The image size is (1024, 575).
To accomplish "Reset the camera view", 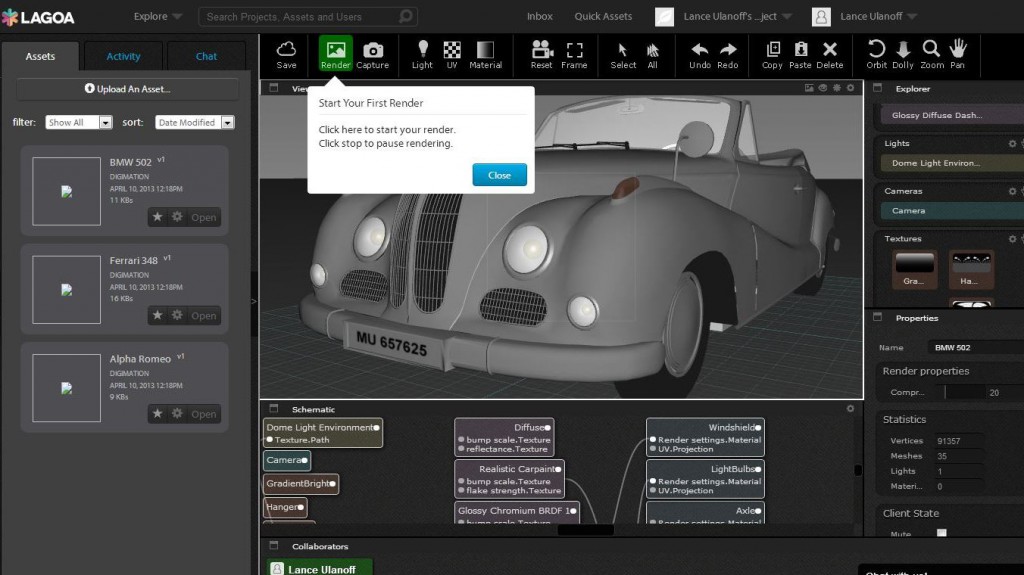I will pos(541,54).
